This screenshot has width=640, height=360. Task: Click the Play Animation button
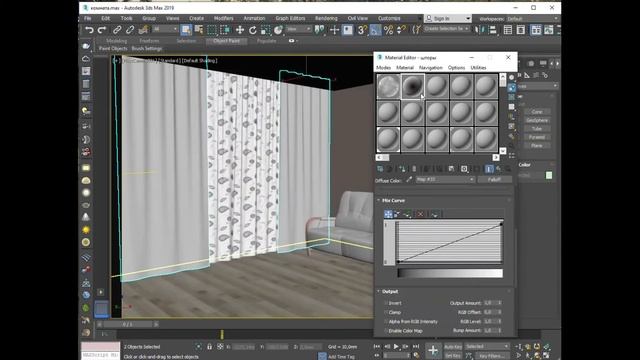click(x=396, y=347)
